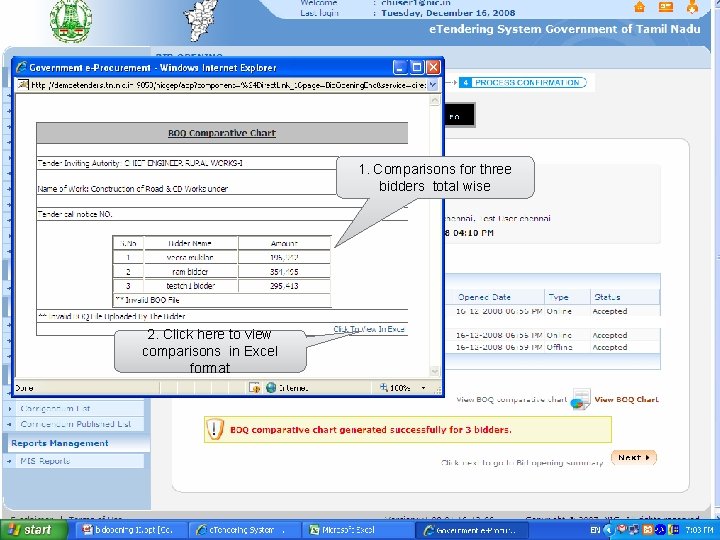Click the amount cell 351,195
The image size is (720, 540).
coord(284,271)
